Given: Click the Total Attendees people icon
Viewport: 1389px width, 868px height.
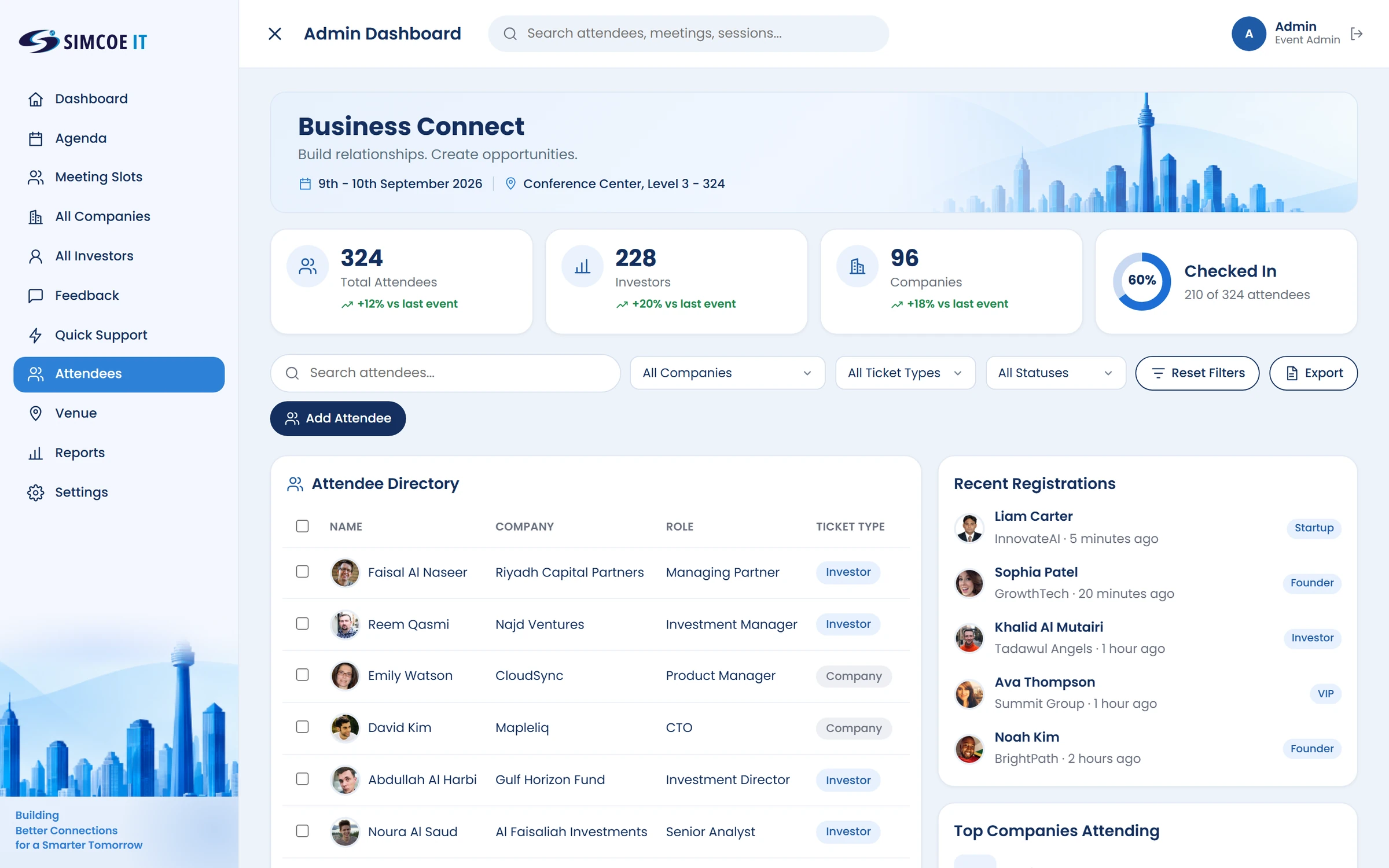Looking at the screenshot, I should pyautogui.click(x=307, y=266).
